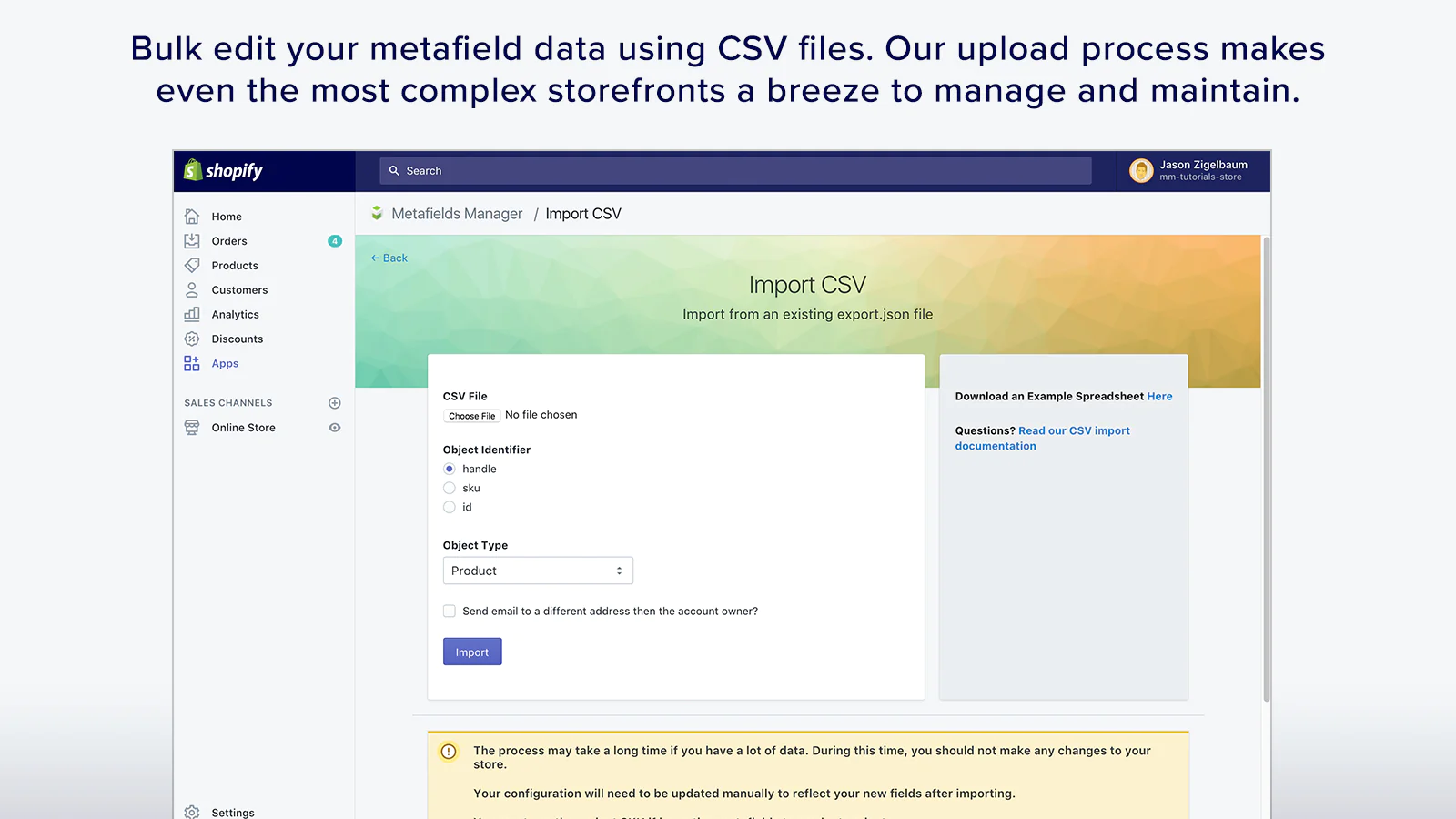
Task: Open Jason Zigelbaum account menu
Action: pyautogui.click(x=1189, y=170)
